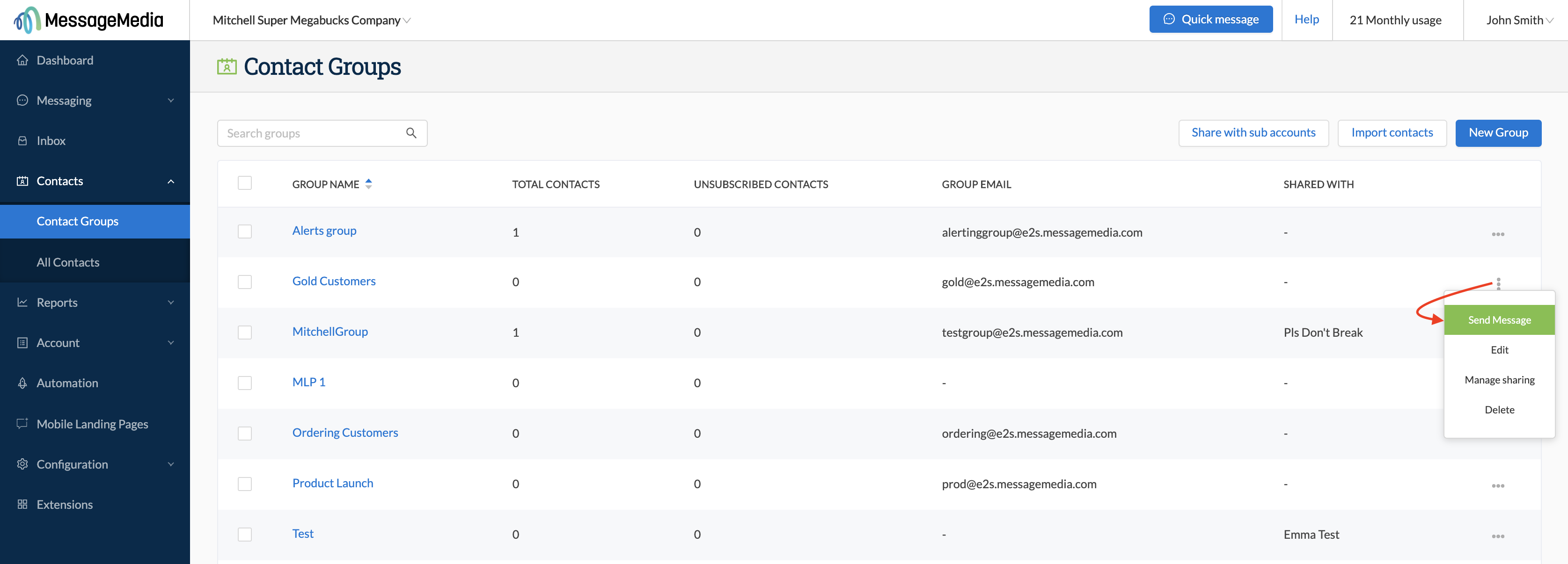The image size is (1568, 564).
Task: Click the Dashboard home icon in sidebar
Action: (x=22, y=60)
